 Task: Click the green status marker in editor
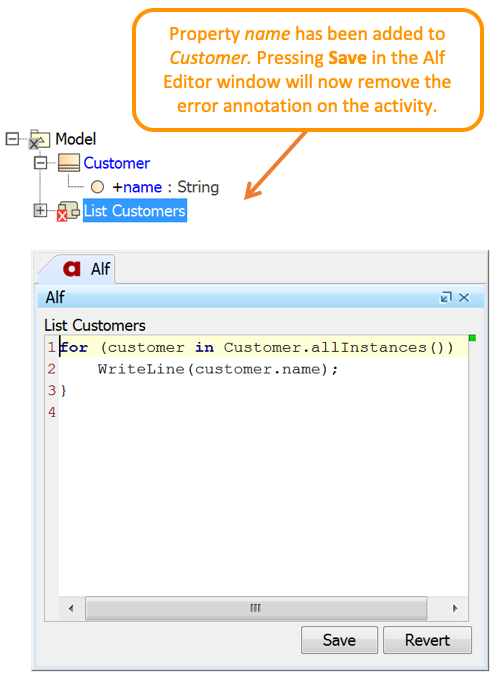(x=473, y=338)
